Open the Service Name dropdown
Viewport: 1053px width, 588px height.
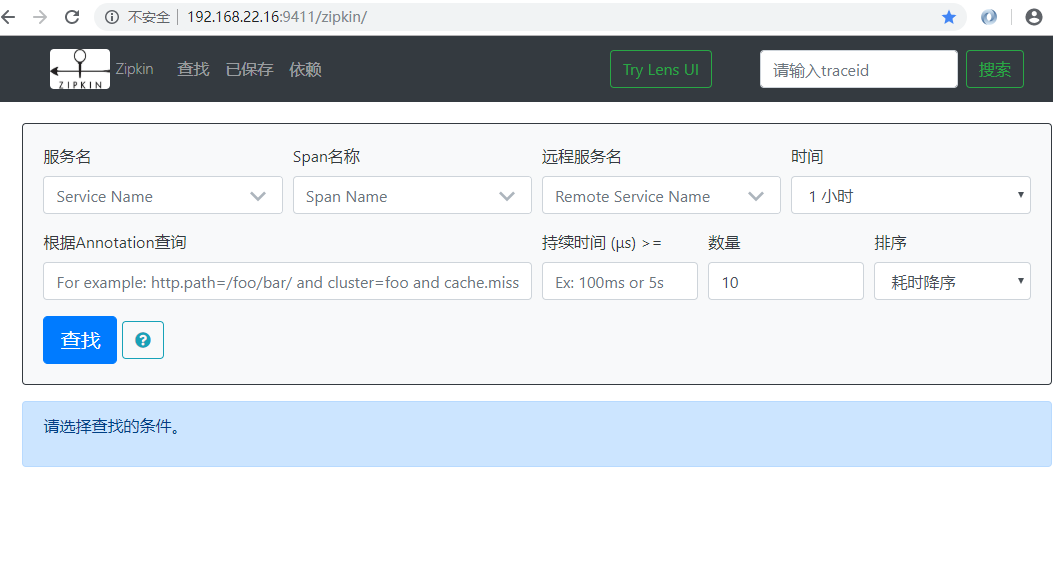tap(162, 195)
